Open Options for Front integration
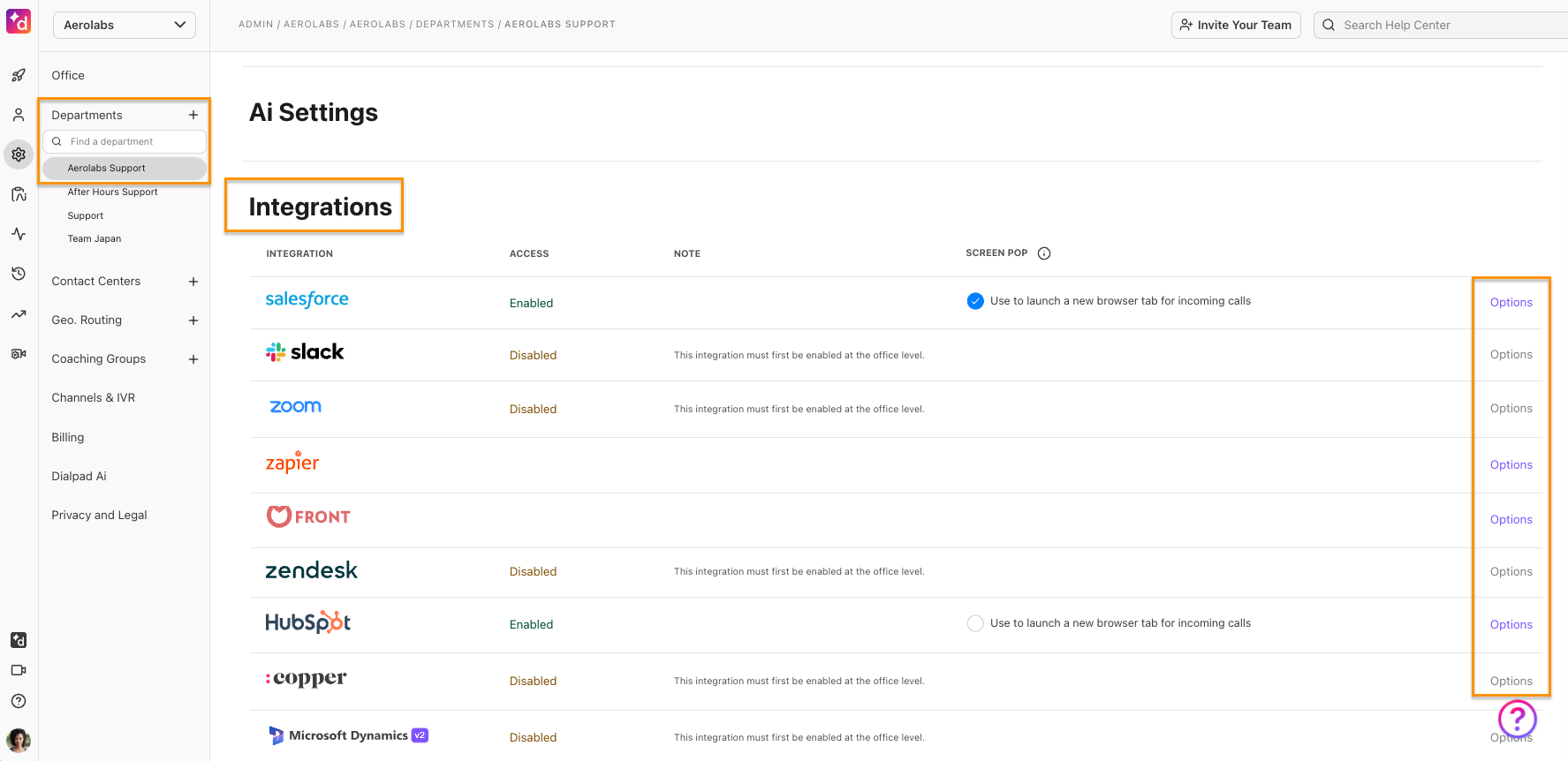The height and width of the screenshot is (761, 1568). 1511,519
